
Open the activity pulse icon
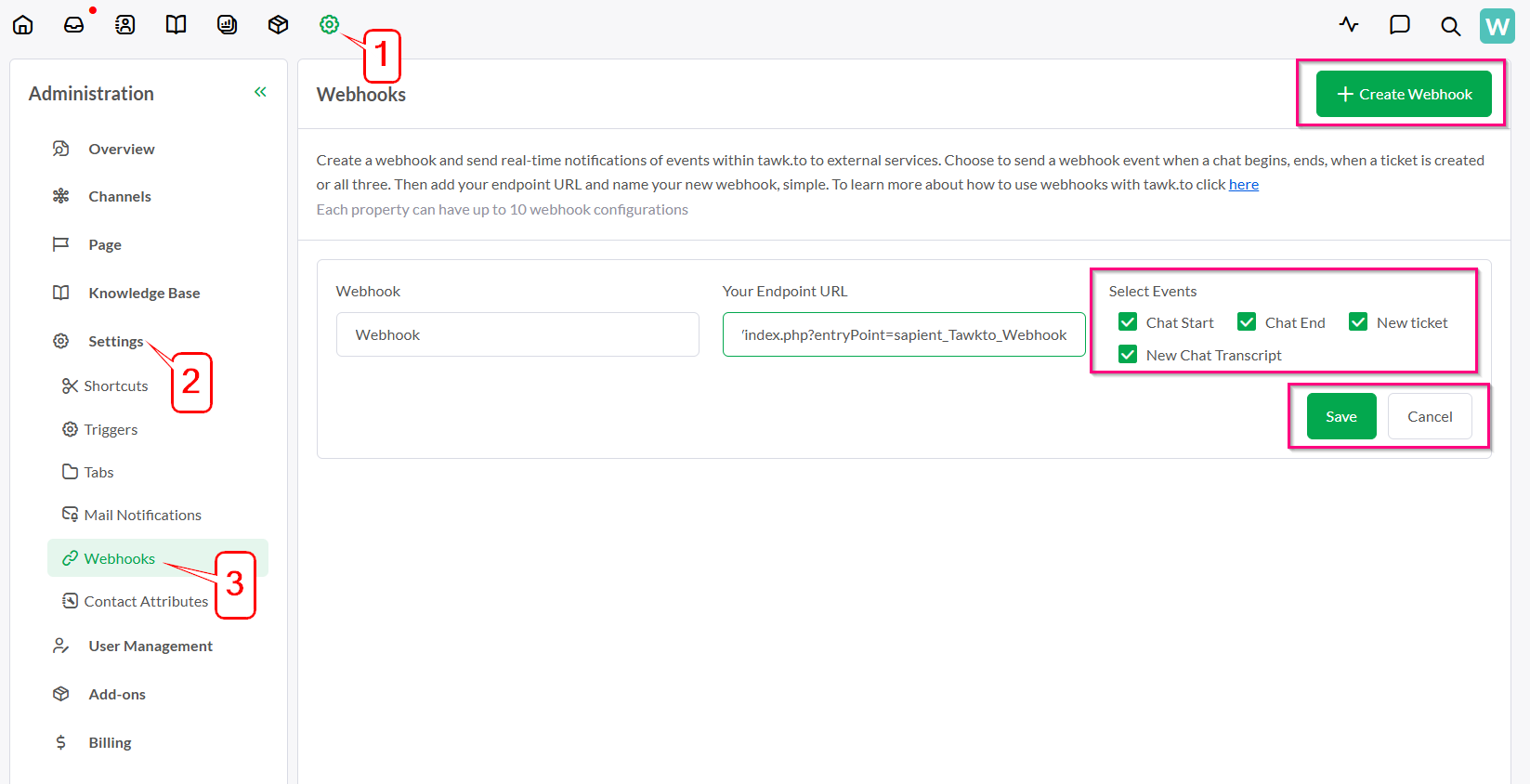(1349, 25)
